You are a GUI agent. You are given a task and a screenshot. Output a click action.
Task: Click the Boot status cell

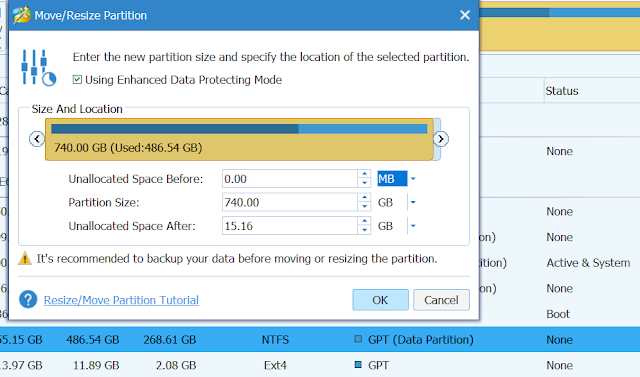pos(558,314)
